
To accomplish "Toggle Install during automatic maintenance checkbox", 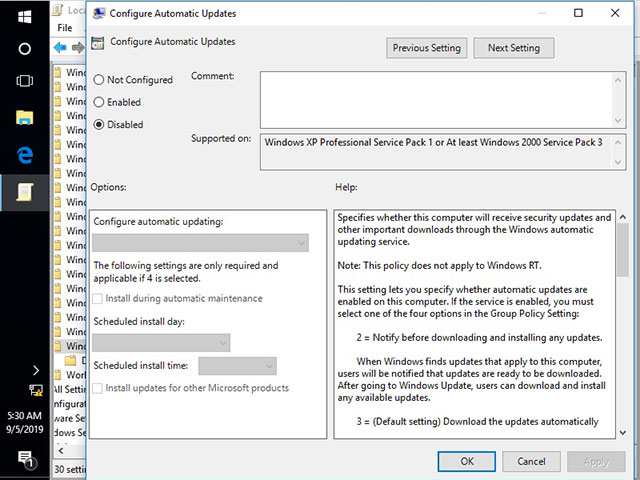I will pos(98,299).
